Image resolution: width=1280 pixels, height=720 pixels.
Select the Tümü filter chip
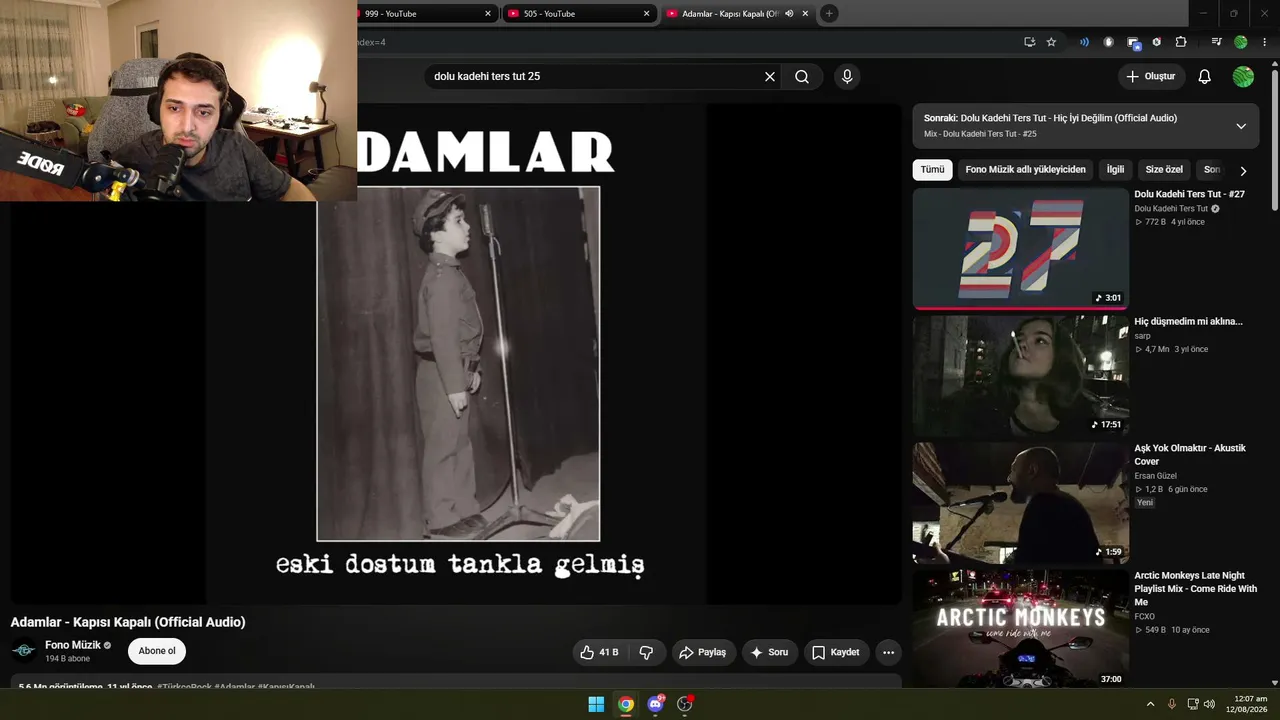(x=932, y=170)
